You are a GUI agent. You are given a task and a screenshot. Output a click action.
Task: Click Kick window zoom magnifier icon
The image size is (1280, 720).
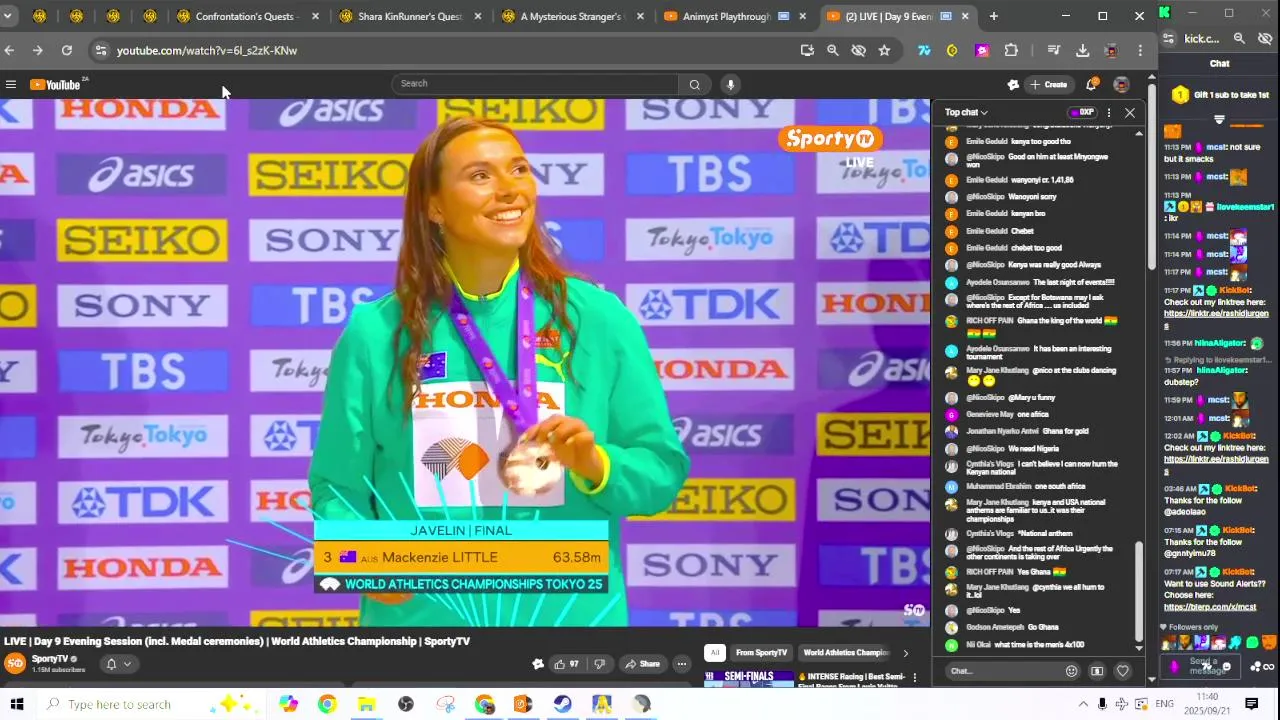[1239, 38]
